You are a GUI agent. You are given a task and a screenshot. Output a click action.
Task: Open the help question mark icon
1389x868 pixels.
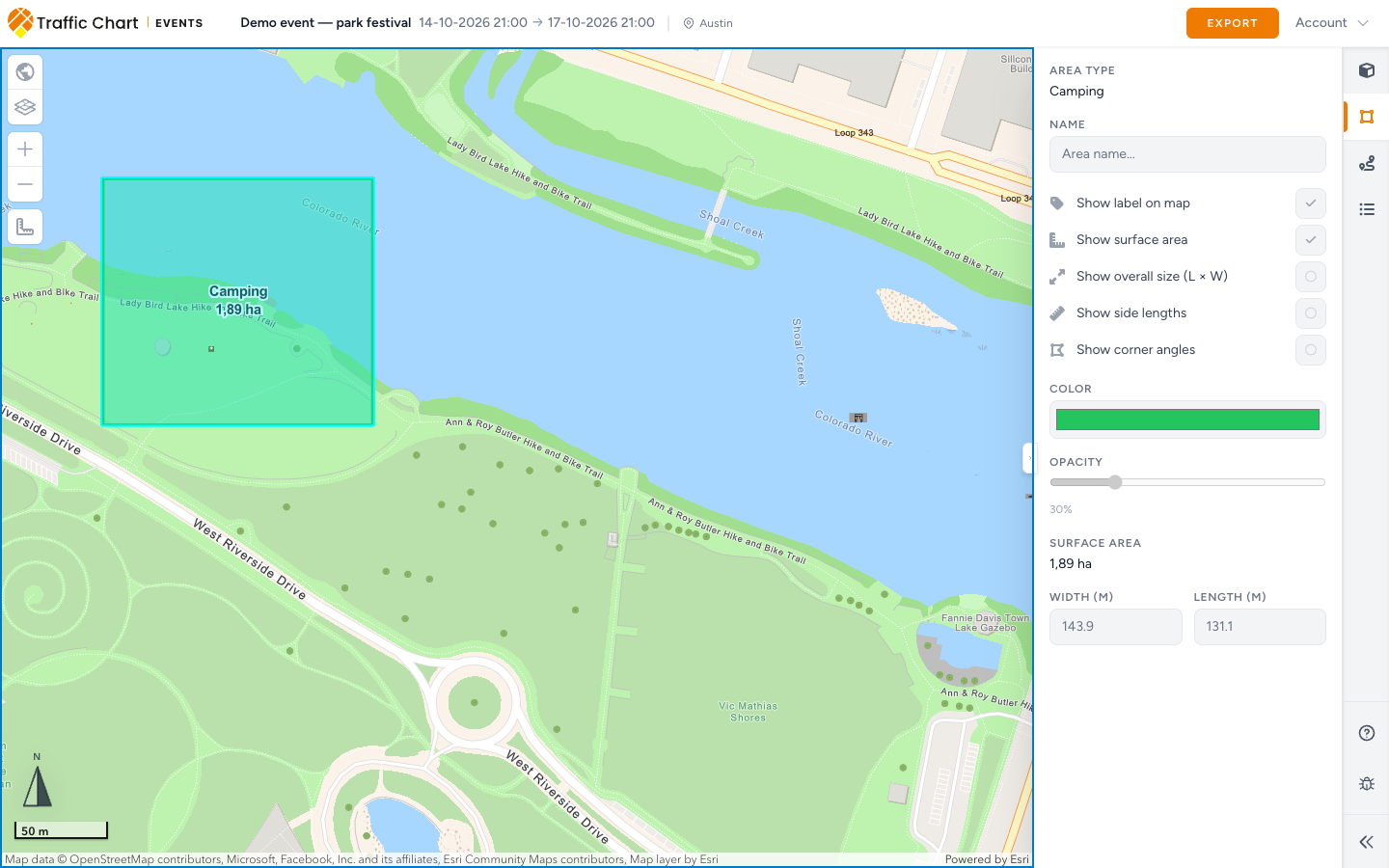pos(1367,733)
